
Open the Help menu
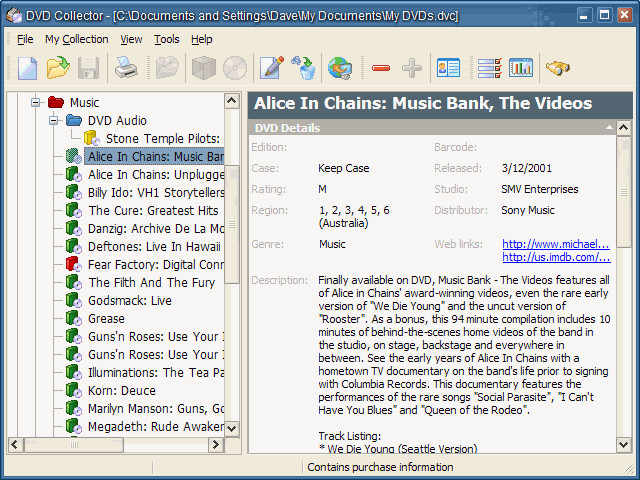pyautogui.click(x=202, y=39)
